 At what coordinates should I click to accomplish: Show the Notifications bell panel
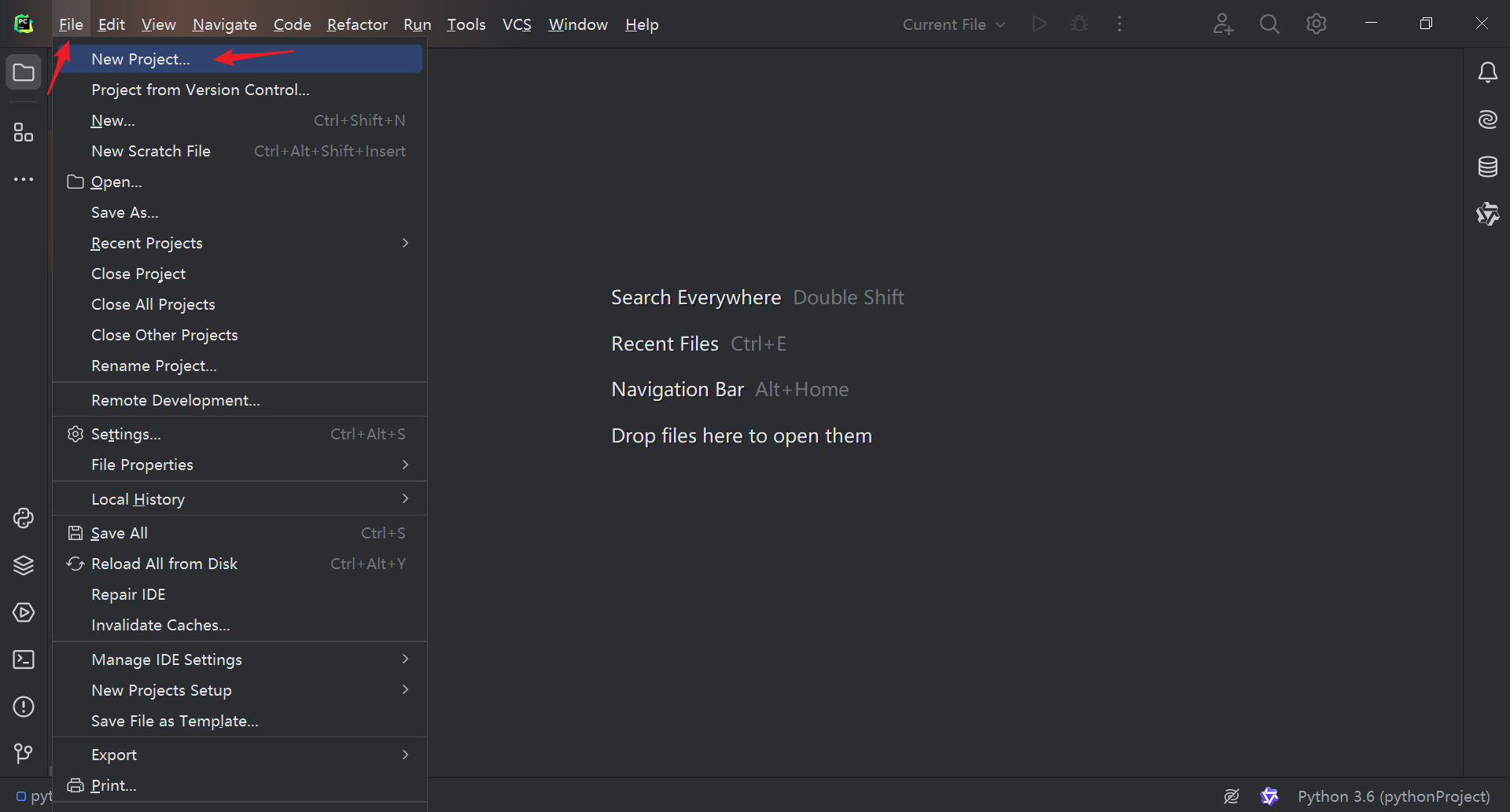tap(1487, 73)
